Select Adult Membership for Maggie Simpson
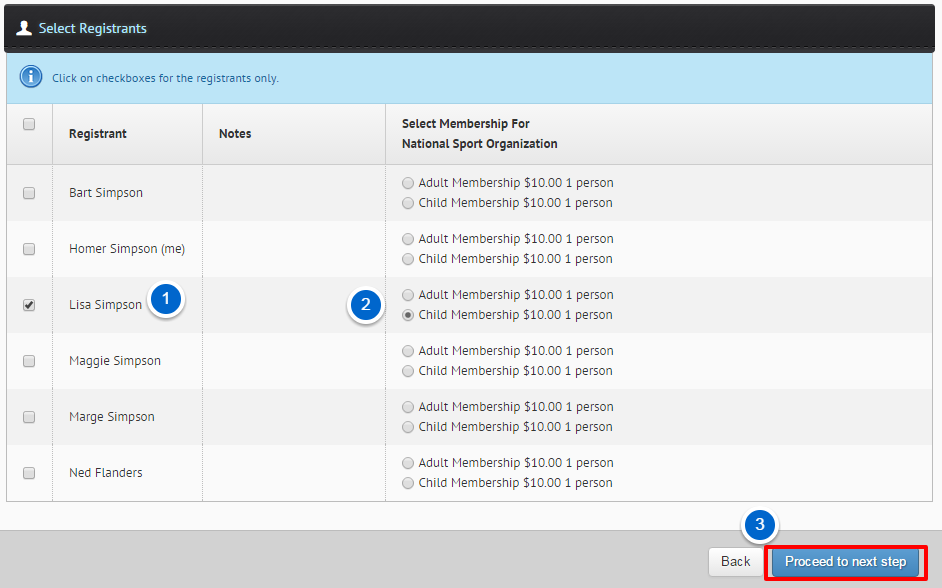Viewport: 942px width, 588px height. click(408, 351)
